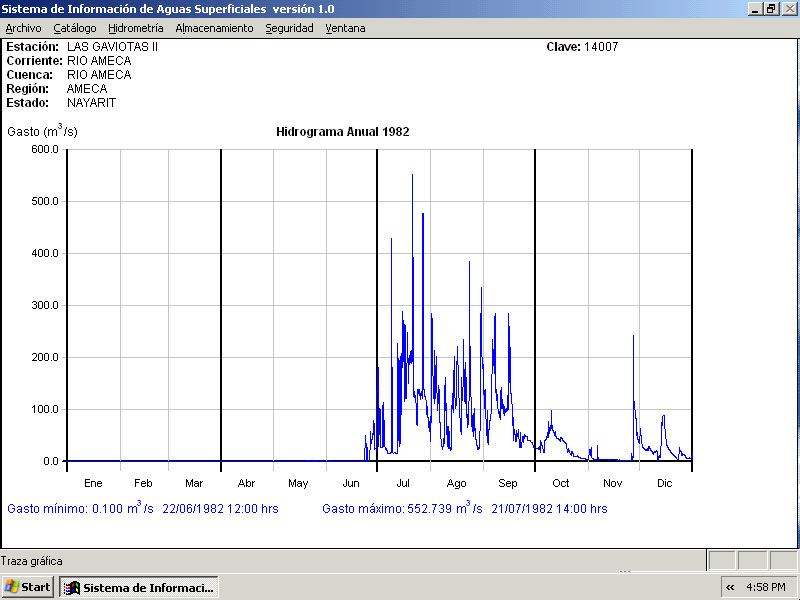Activate the Sistema de Informaci... taskbar button
Image resolution: width=800 pixels, height=600 pixels.
click(139, 587)
